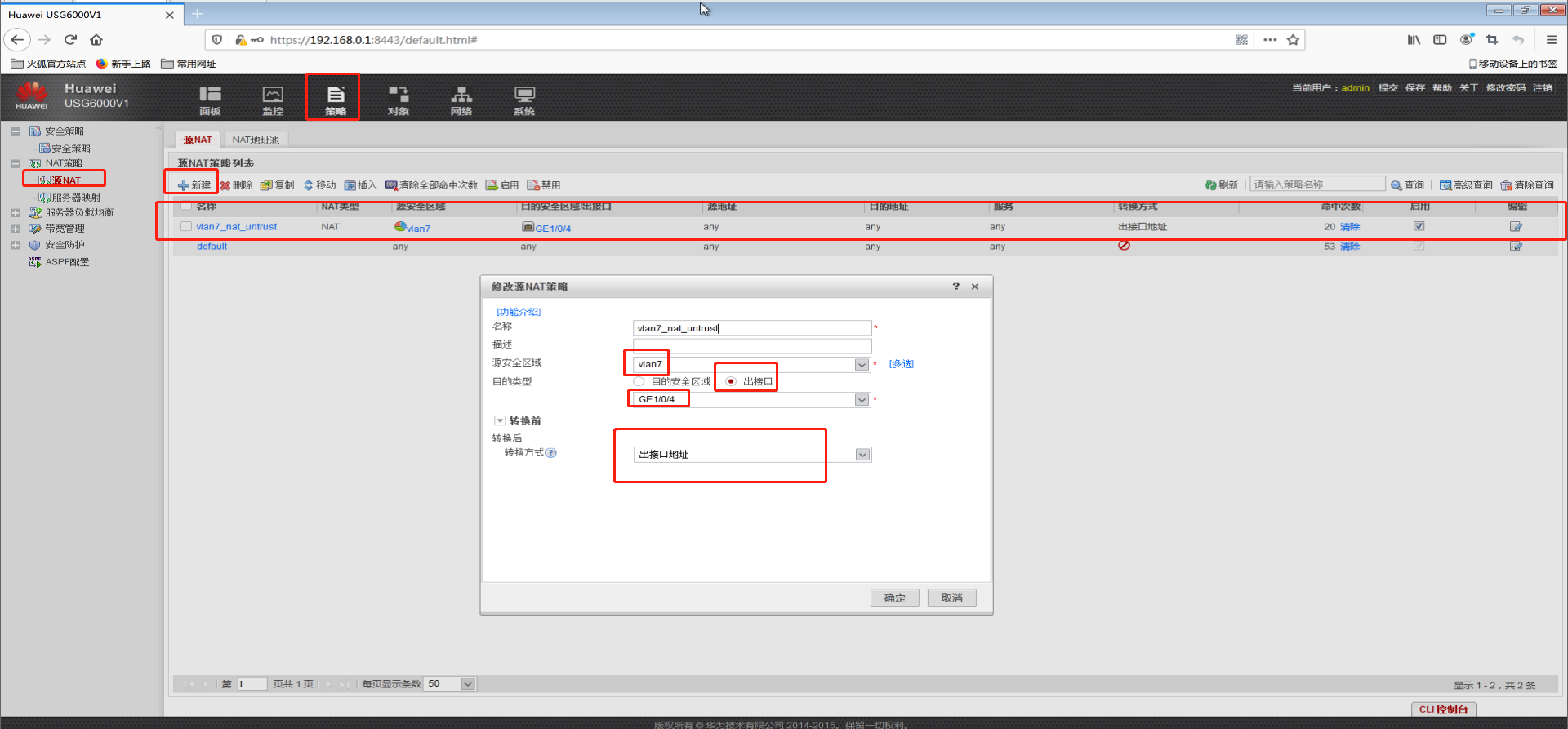
Task: Focus the 请输入策略名称 search box
Action: point(1317,184)
